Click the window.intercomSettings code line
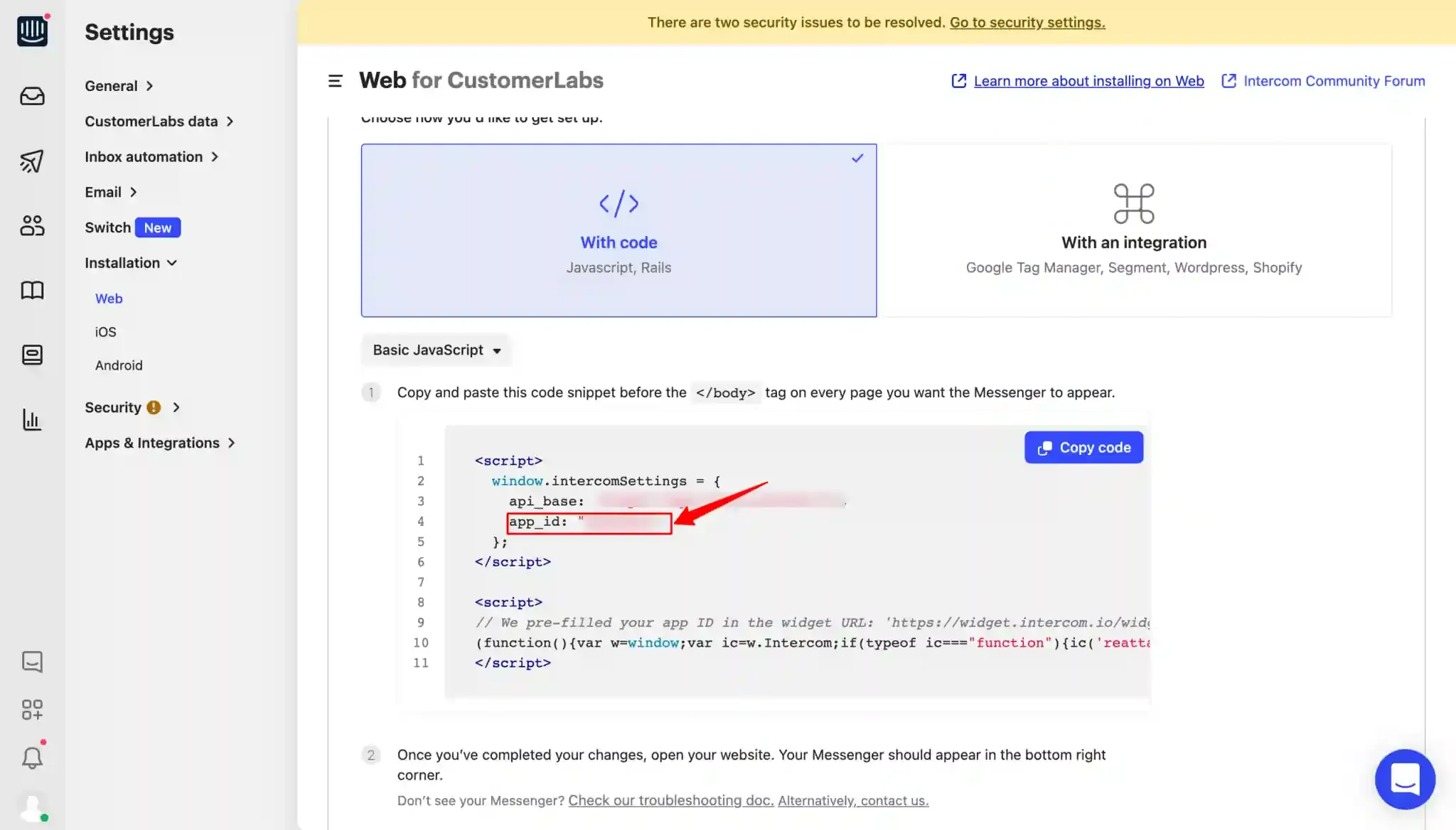The height and width of the screenshot is (830, 1456). coord(606,481)
